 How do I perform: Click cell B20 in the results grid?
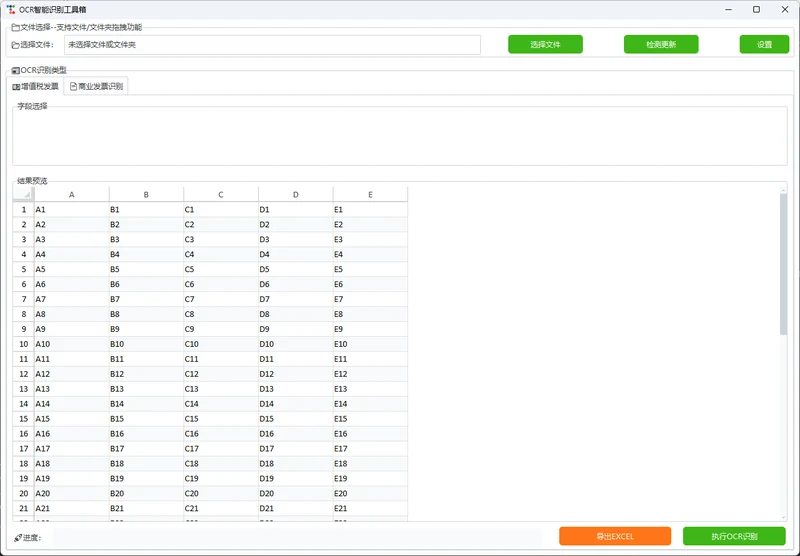coord(146,493)
